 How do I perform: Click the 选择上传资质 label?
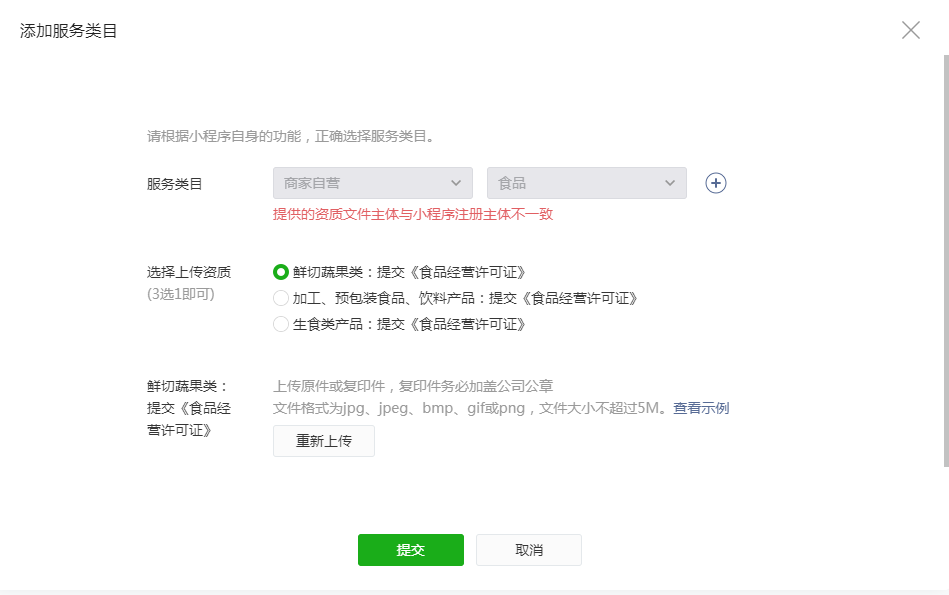click(189, 272)
